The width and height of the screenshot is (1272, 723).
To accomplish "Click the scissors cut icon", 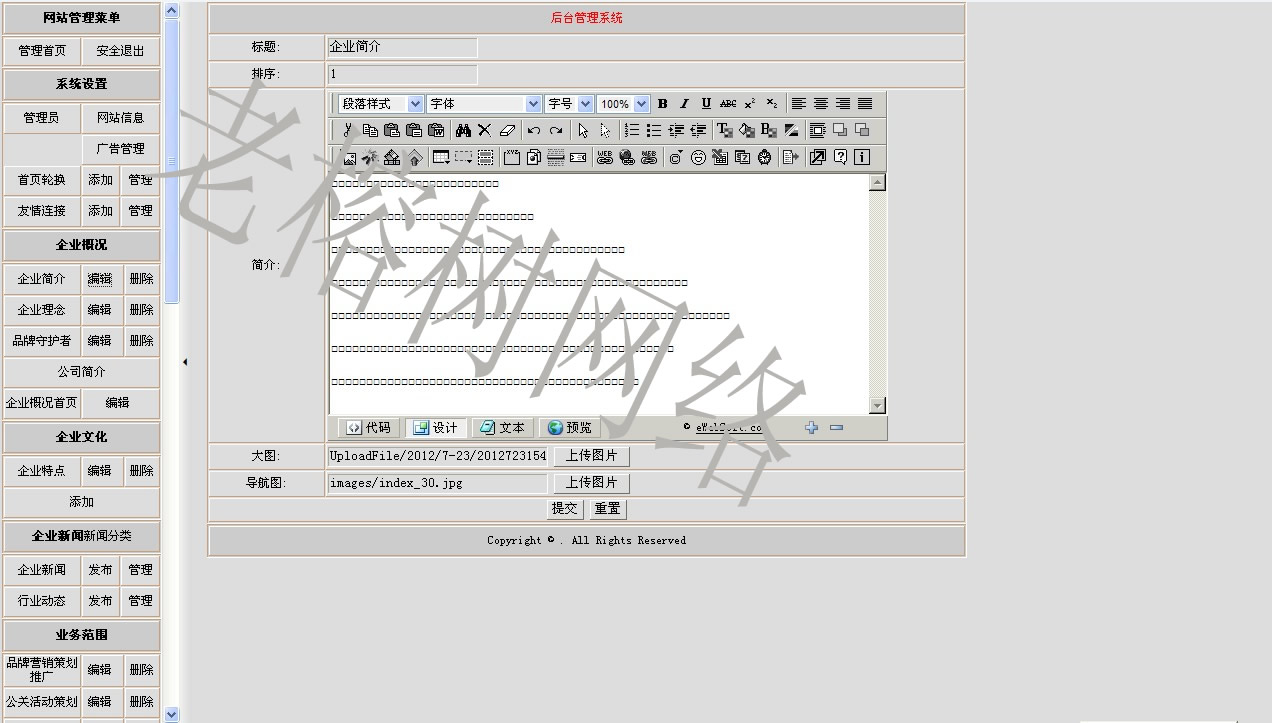I will tap(348, 130).
